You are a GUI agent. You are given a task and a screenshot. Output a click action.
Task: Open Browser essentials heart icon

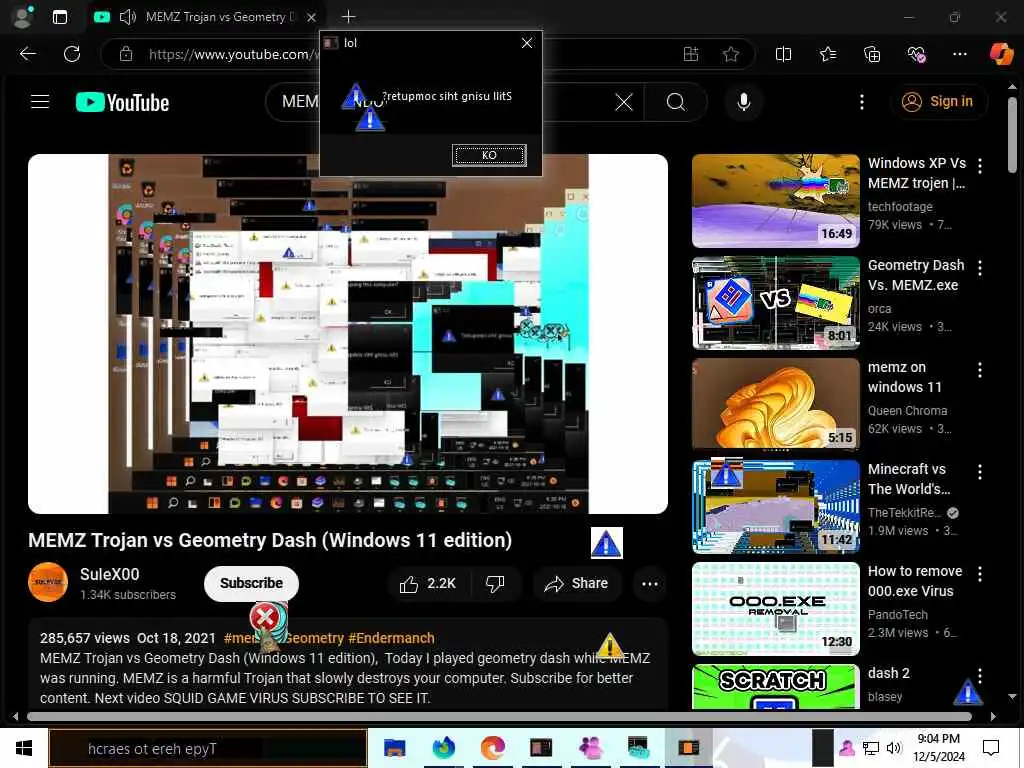tap(916, 54)
